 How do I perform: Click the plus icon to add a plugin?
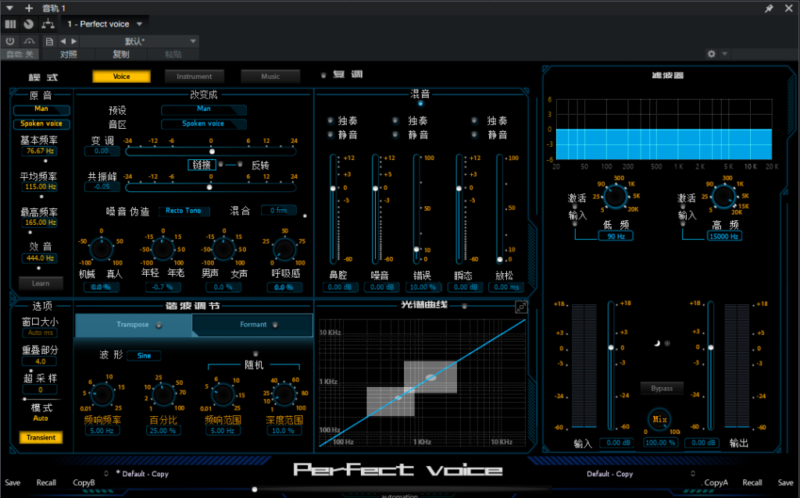(x=29, y=7)
